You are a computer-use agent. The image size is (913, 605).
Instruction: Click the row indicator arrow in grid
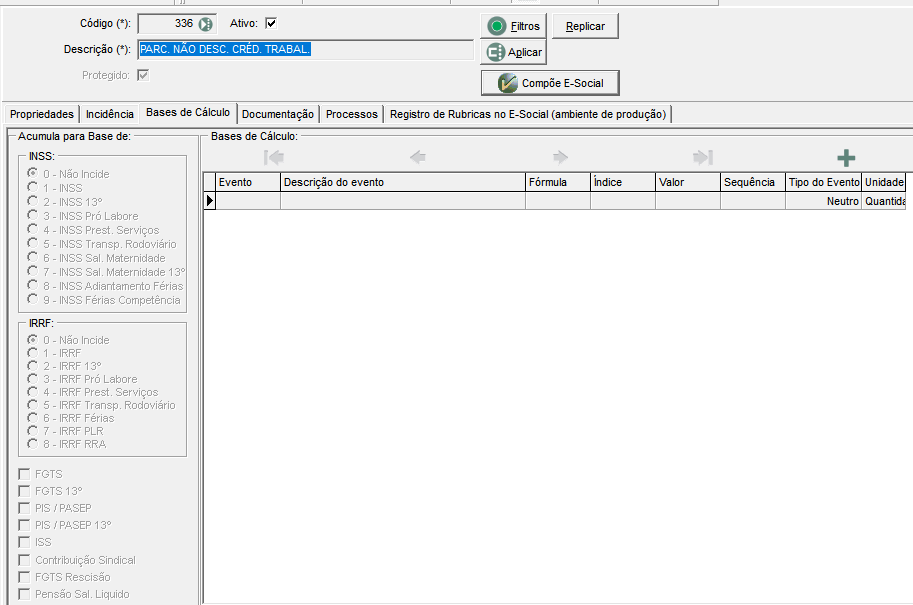click(x=210, y=201)
